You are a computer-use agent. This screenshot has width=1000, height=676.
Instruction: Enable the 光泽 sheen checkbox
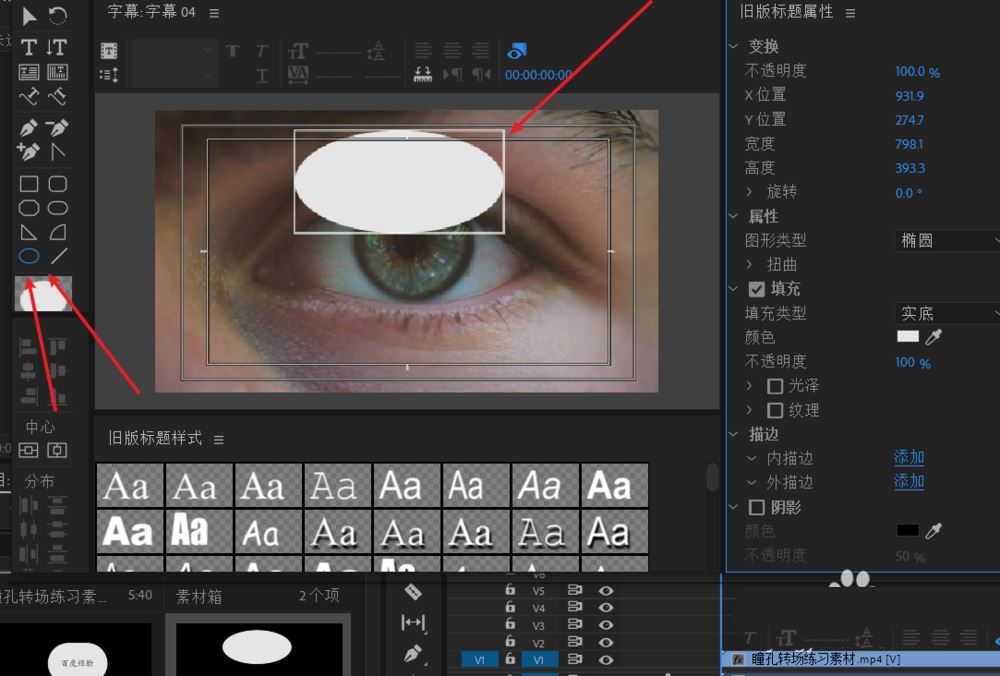(773, 386)
